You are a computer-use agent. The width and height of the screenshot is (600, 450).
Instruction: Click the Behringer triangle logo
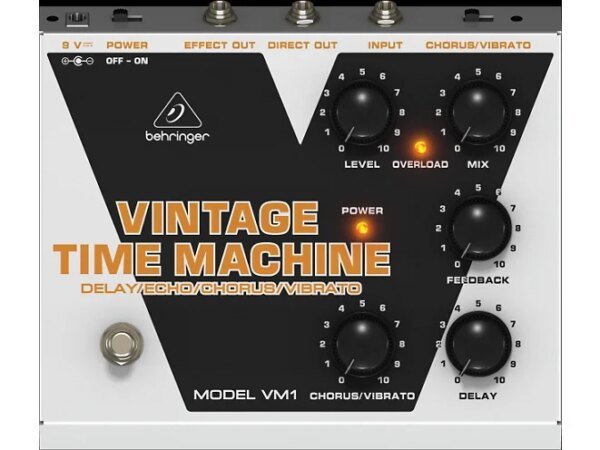pos(178,110)
